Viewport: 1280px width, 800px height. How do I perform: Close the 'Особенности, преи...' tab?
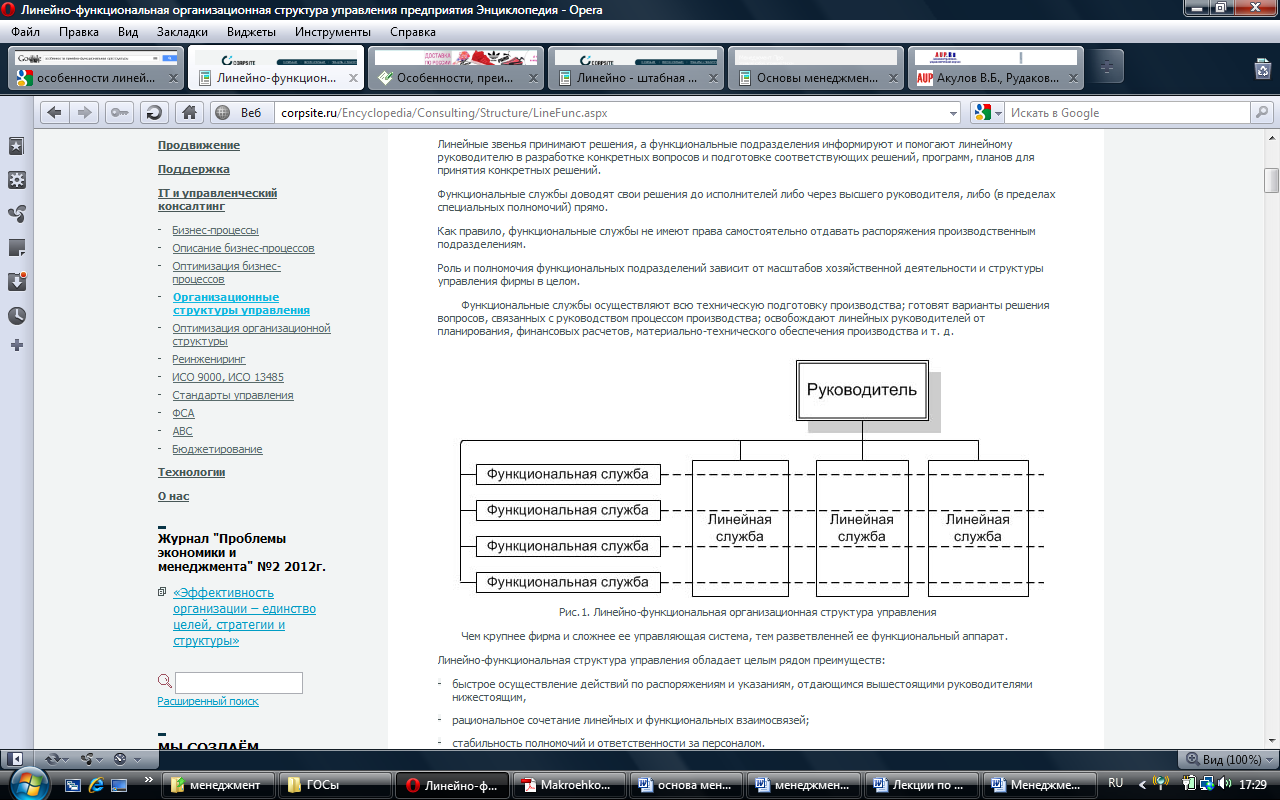click(x=532, y=78)
